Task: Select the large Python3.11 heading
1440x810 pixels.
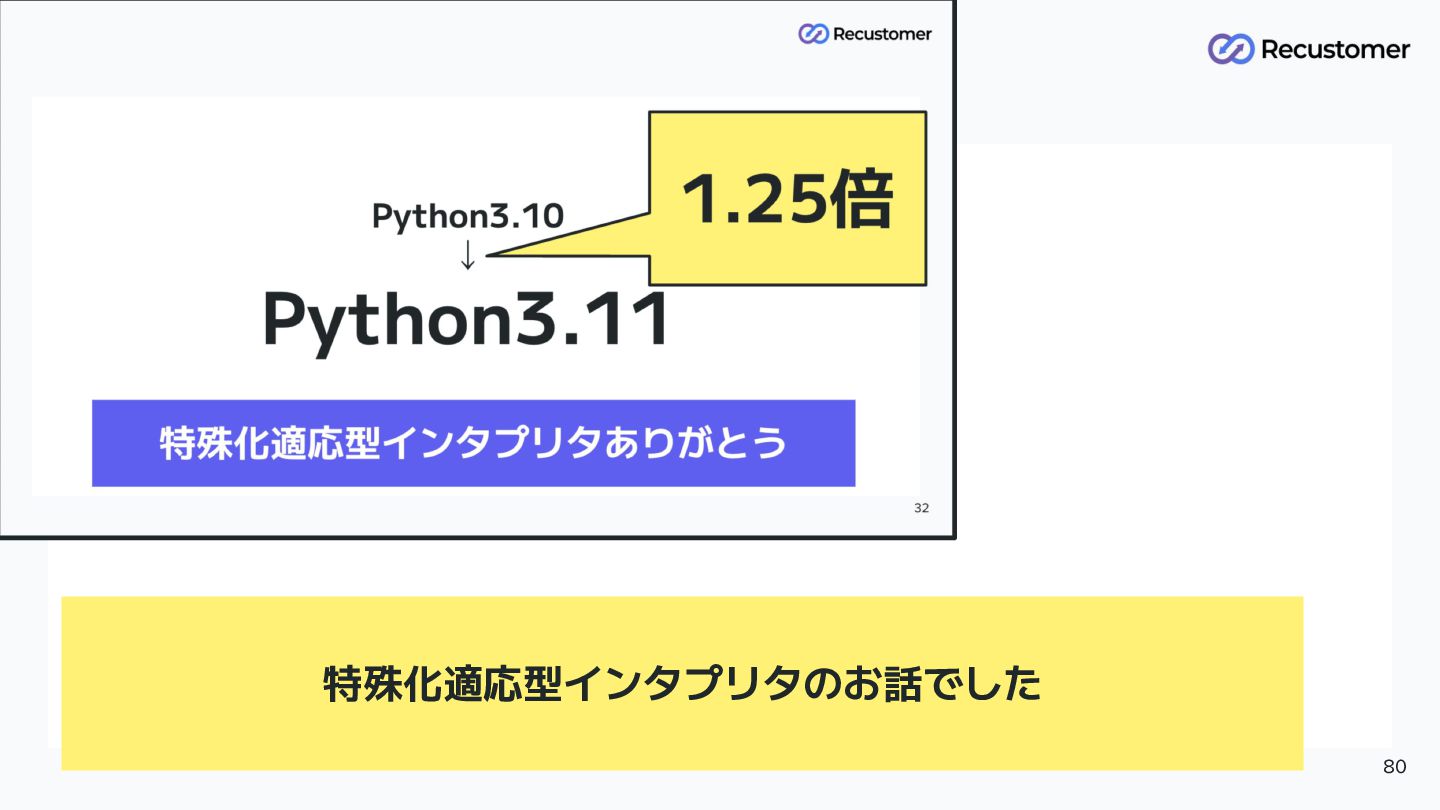Action: tap(466, 321)
